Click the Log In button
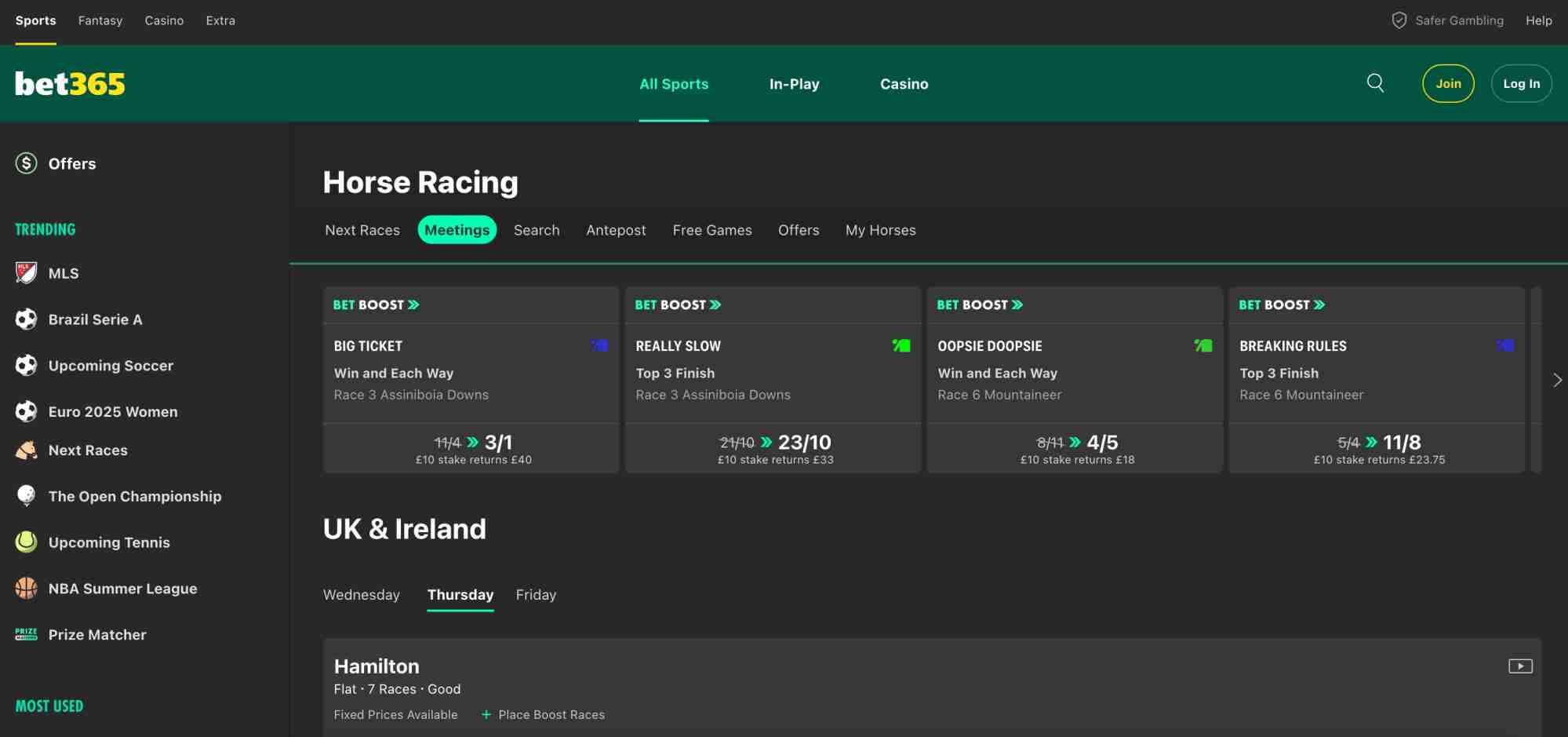This screenshot has height=737, width=1568. pos(1521,83)
